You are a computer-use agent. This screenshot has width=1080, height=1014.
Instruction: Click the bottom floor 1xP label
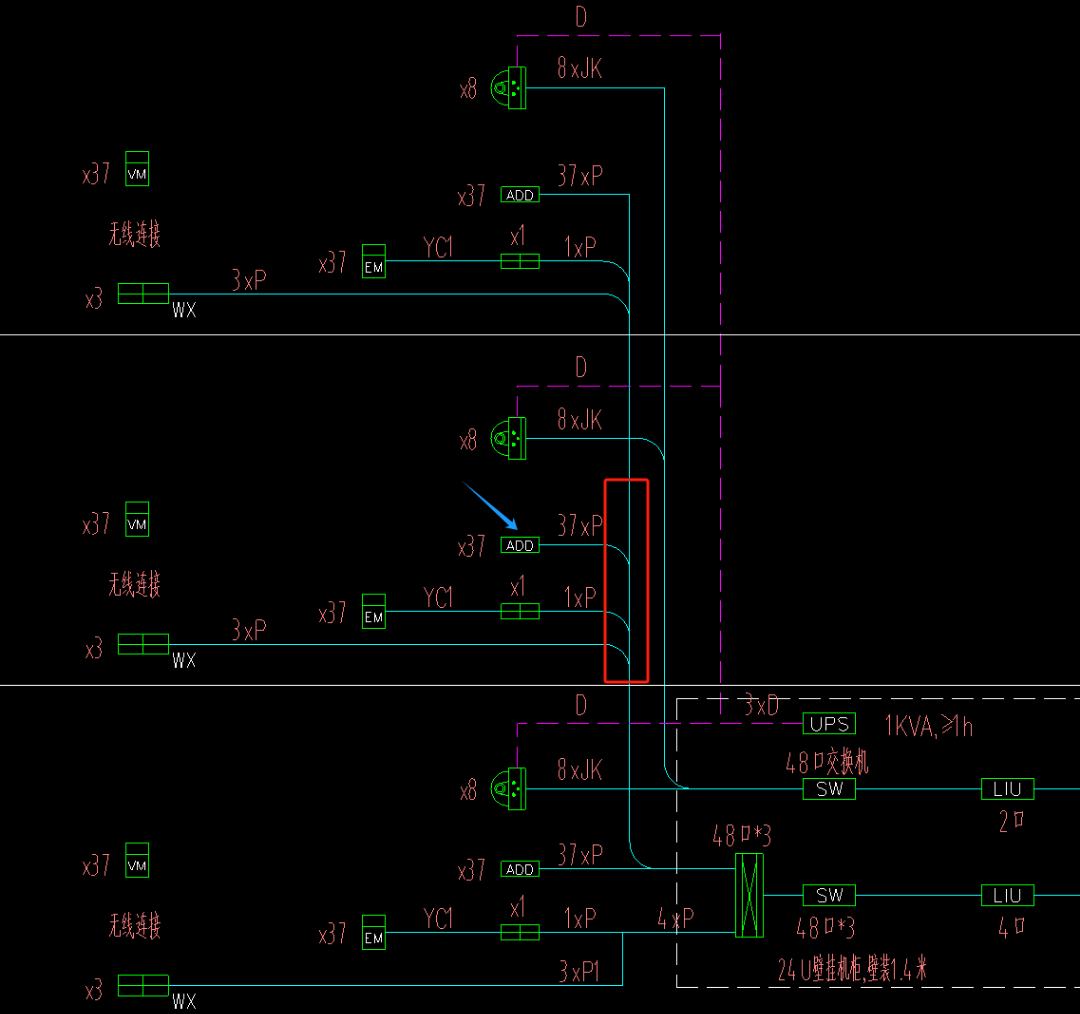click(x=580, y=918)
